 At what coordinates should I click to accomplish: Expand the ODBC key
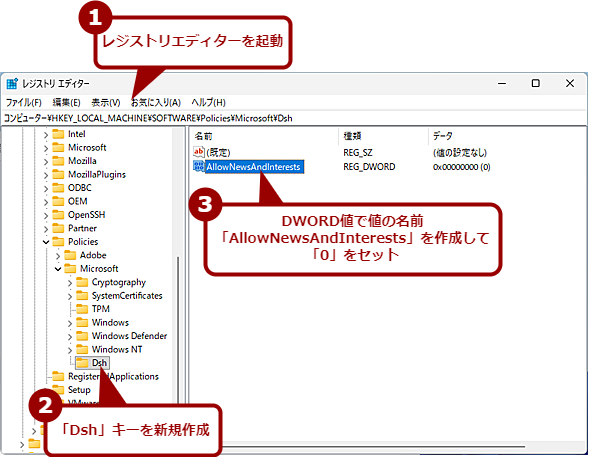(x=46, y=188)
